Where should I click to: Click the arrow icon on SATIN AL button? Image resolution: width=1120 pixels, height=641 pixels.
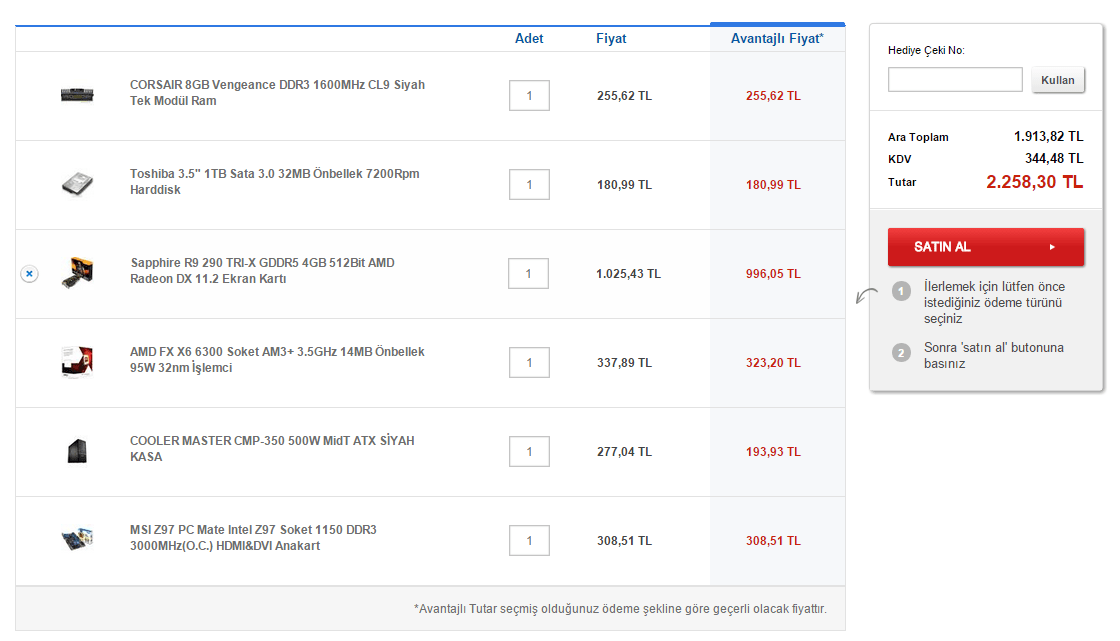(x=1052, y=247)
